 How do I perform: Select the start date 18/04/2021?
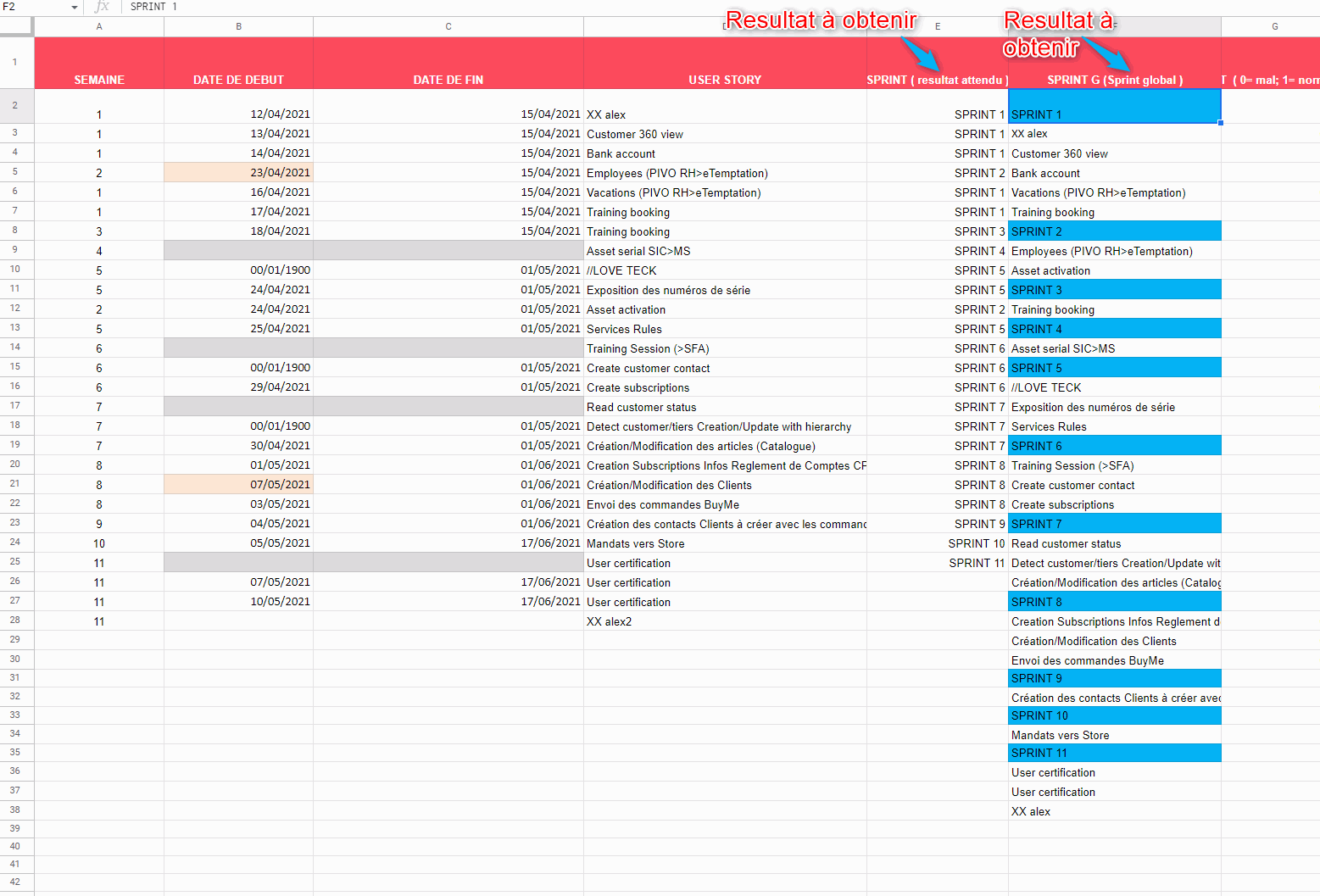(x=238, y=231)
